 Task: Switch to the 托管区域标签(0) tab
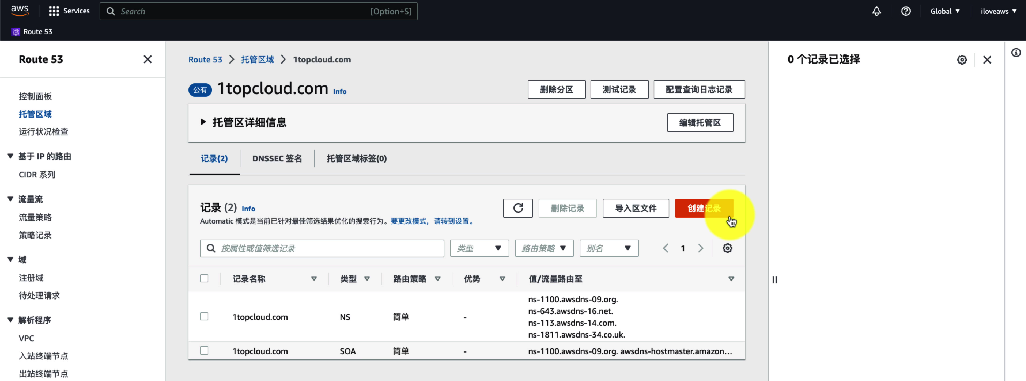pos(357,158)
